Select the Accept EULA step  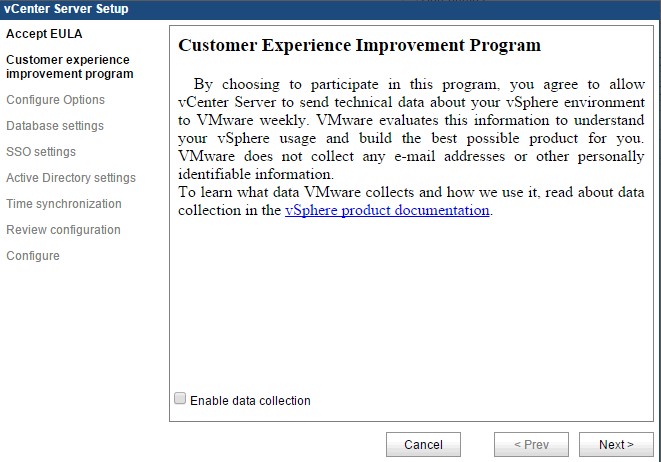[x=44, y=34]
